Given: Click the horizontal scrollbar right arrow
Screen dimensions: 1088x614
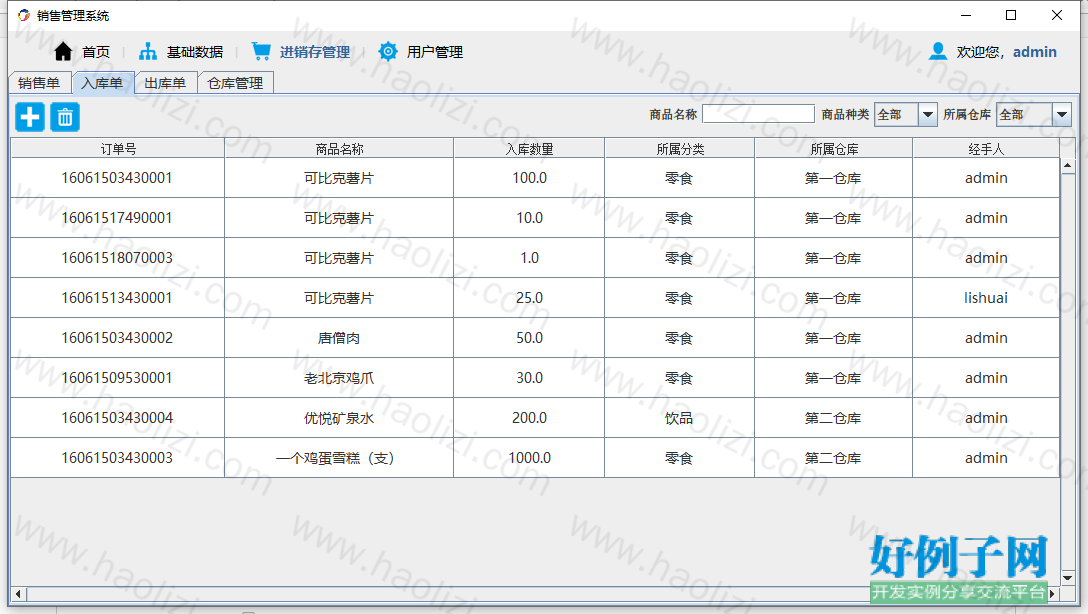Looking at the screenshot, I should click(1052, 594).
